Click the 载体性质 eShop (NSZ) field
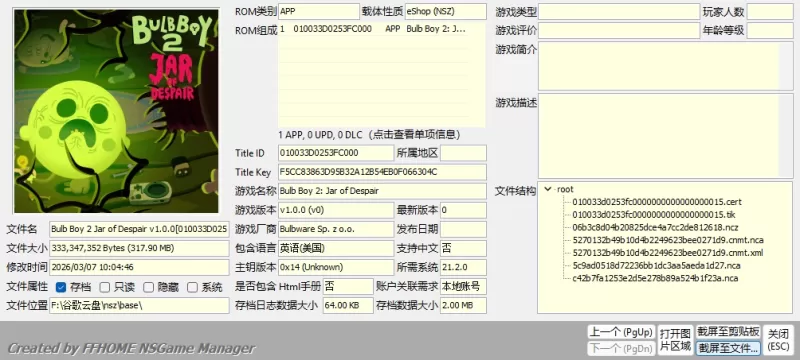The height and width of the screenshot is (360, 800). coord(445,11)
